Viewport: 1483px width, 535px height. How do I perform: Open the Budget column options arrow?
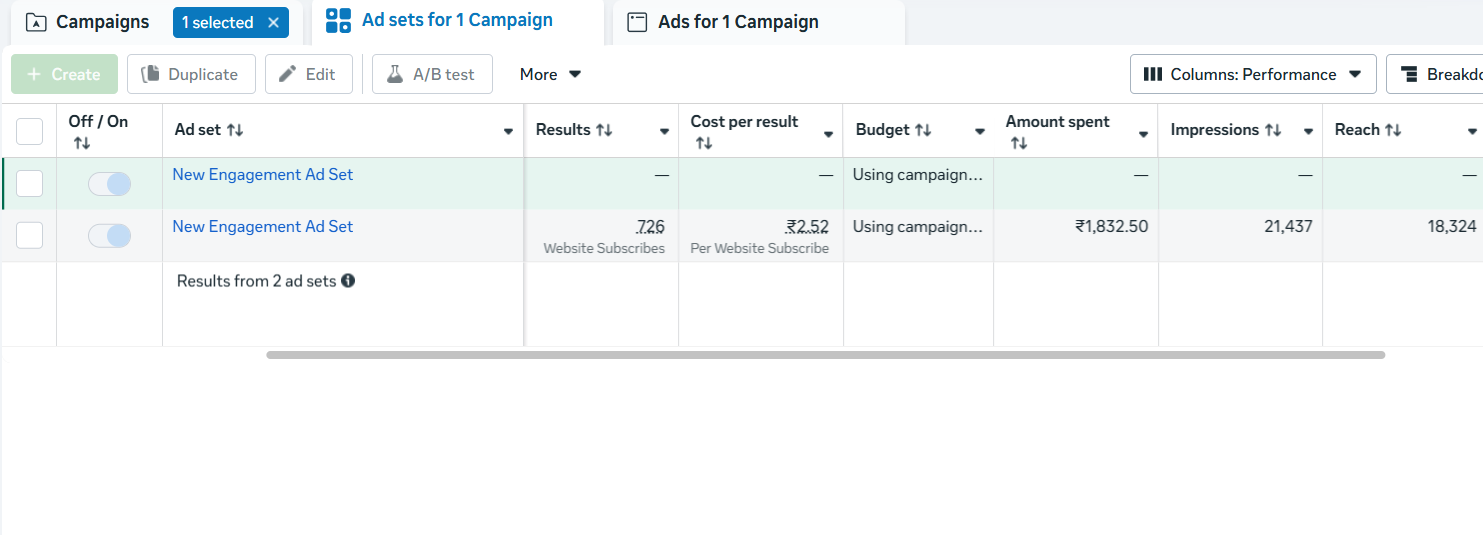[x=978, y=131]
